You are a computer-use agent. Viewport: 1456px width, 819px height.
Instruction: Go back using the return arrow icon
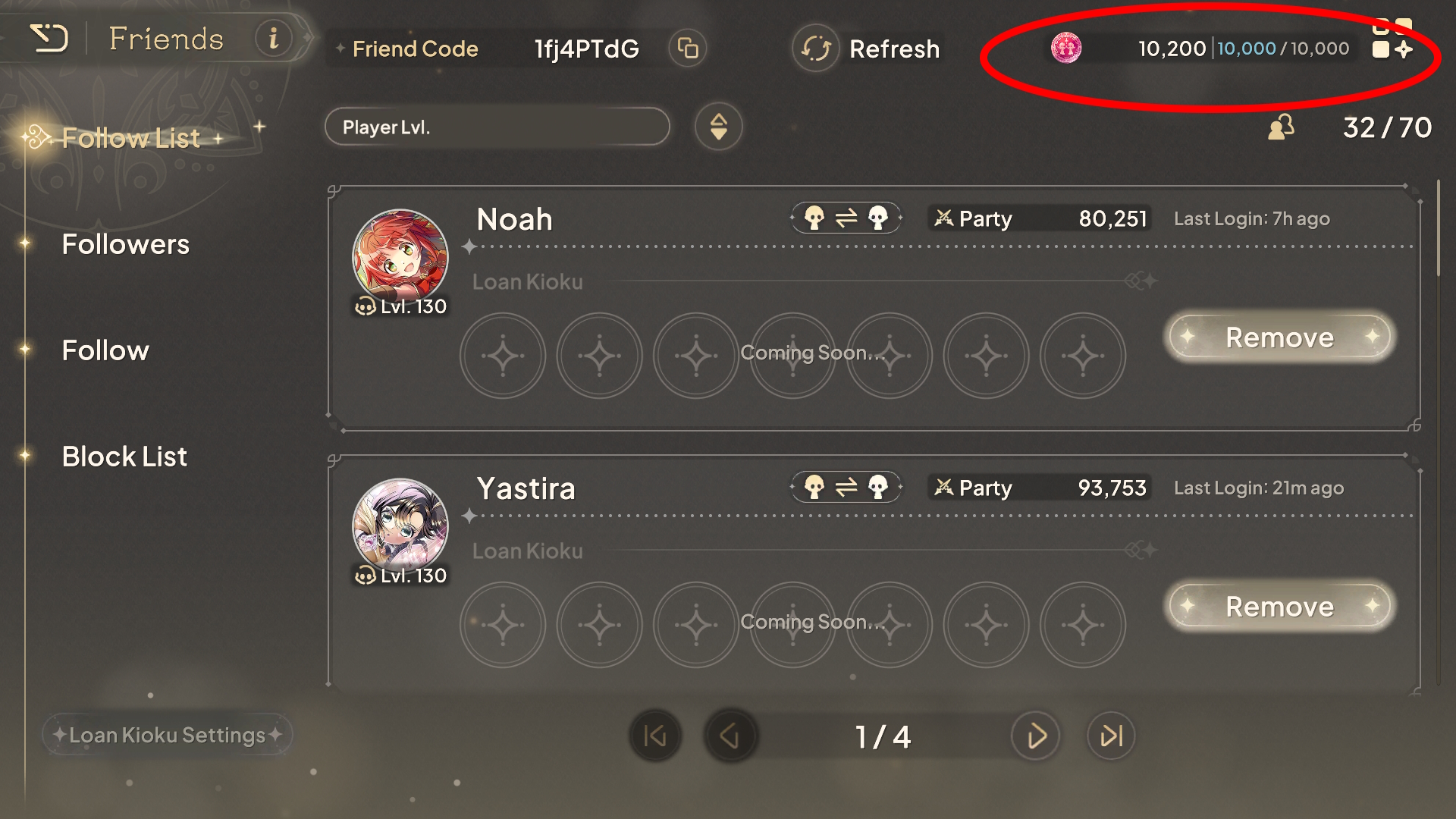coord(49,38)
